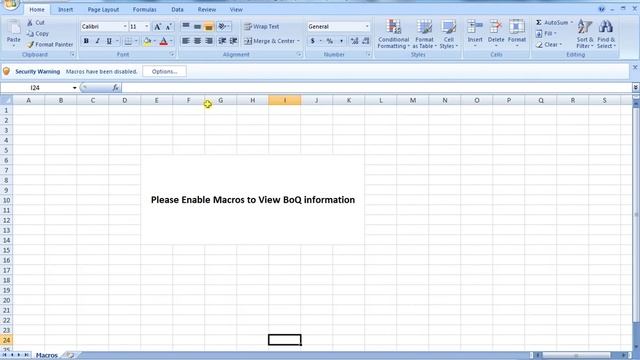Click the Copy command
640x360 pixels.
(38, 33)
